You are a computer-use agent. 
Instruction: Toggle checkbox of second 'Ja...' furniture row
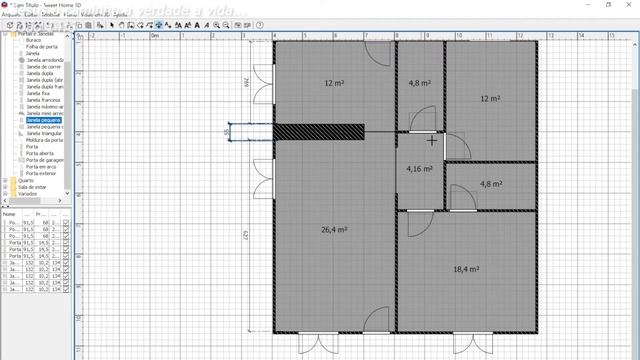66,269
